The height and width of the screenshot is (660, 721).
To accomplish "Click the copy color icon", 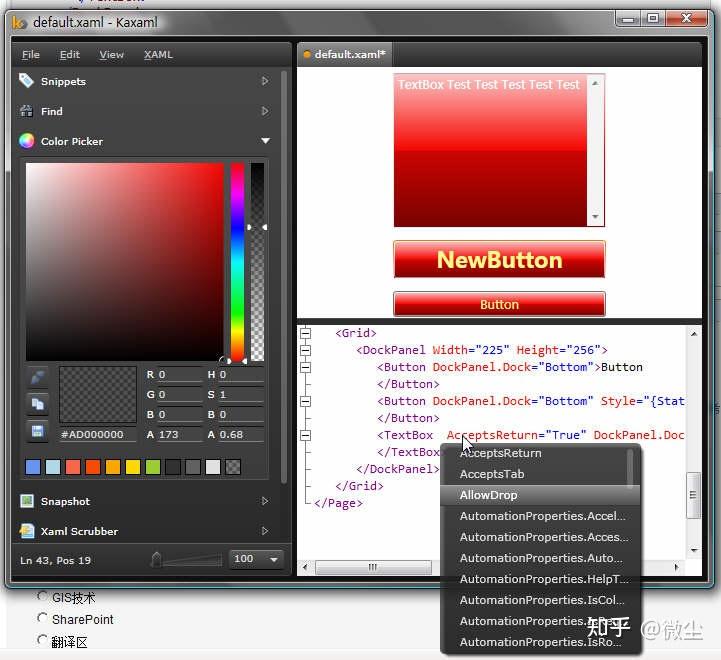I will point(37,404).
